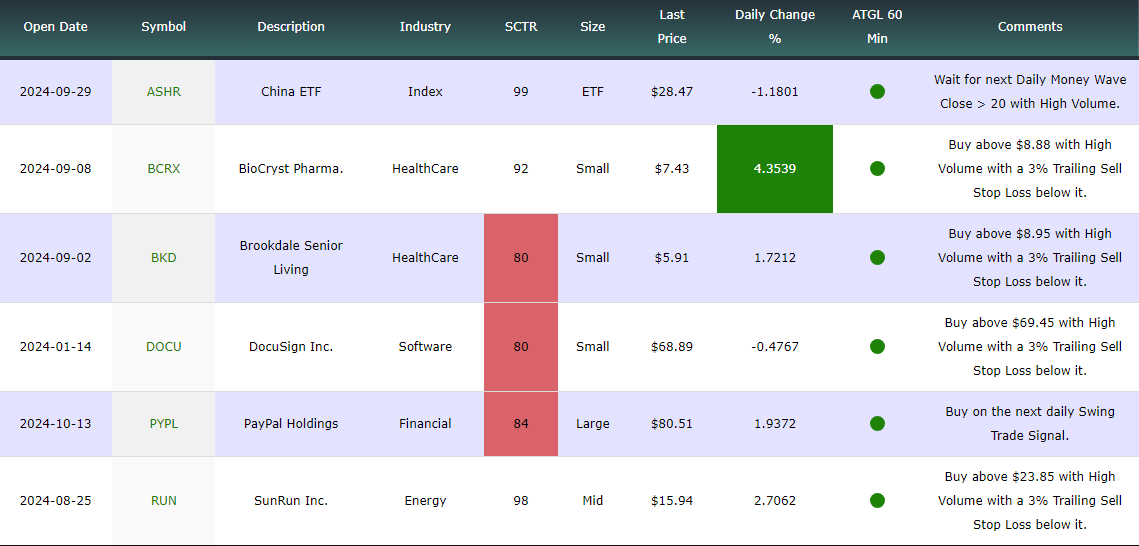1139x546 pixels.
Task: Click the last price $68.89
Action: 672,346
